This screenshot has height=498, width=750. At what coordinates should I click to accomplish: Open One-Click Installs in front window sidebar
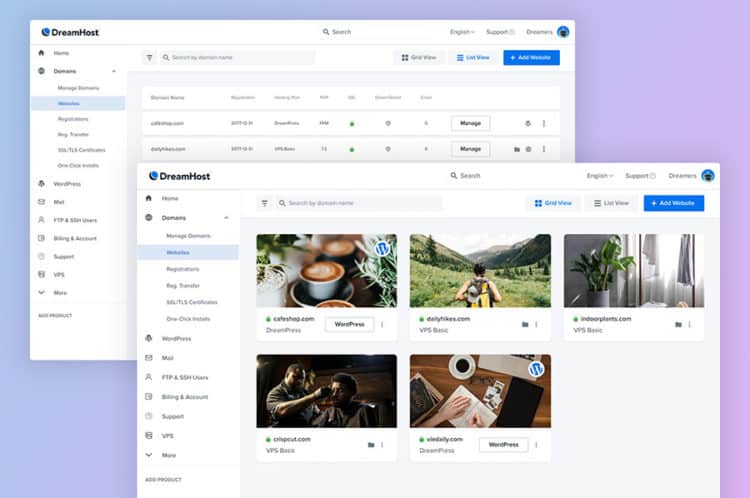pyautogui.click(x=188, y=319)
